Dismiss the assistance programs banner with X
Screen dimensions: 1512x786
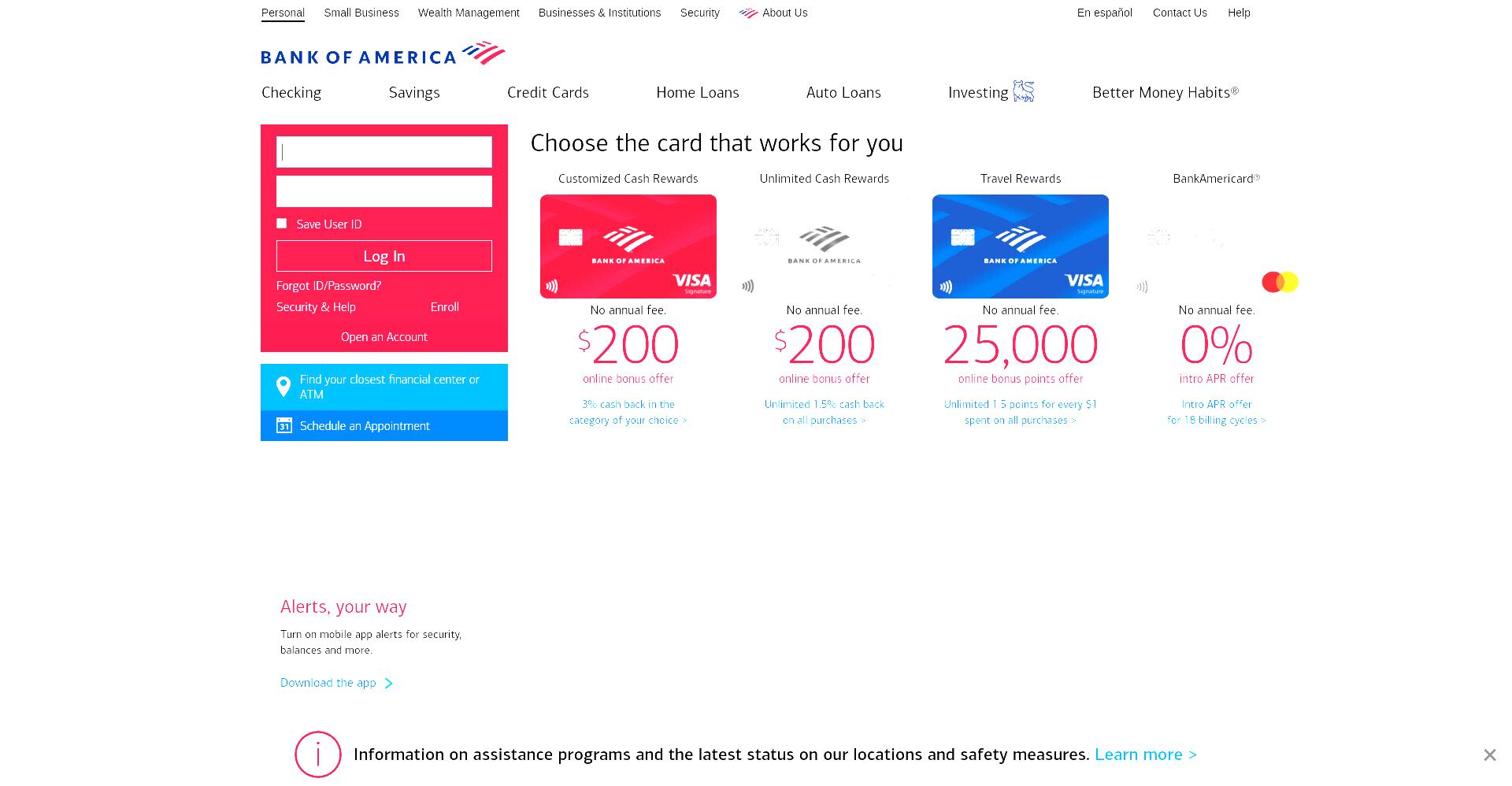tap(1489, 754)
